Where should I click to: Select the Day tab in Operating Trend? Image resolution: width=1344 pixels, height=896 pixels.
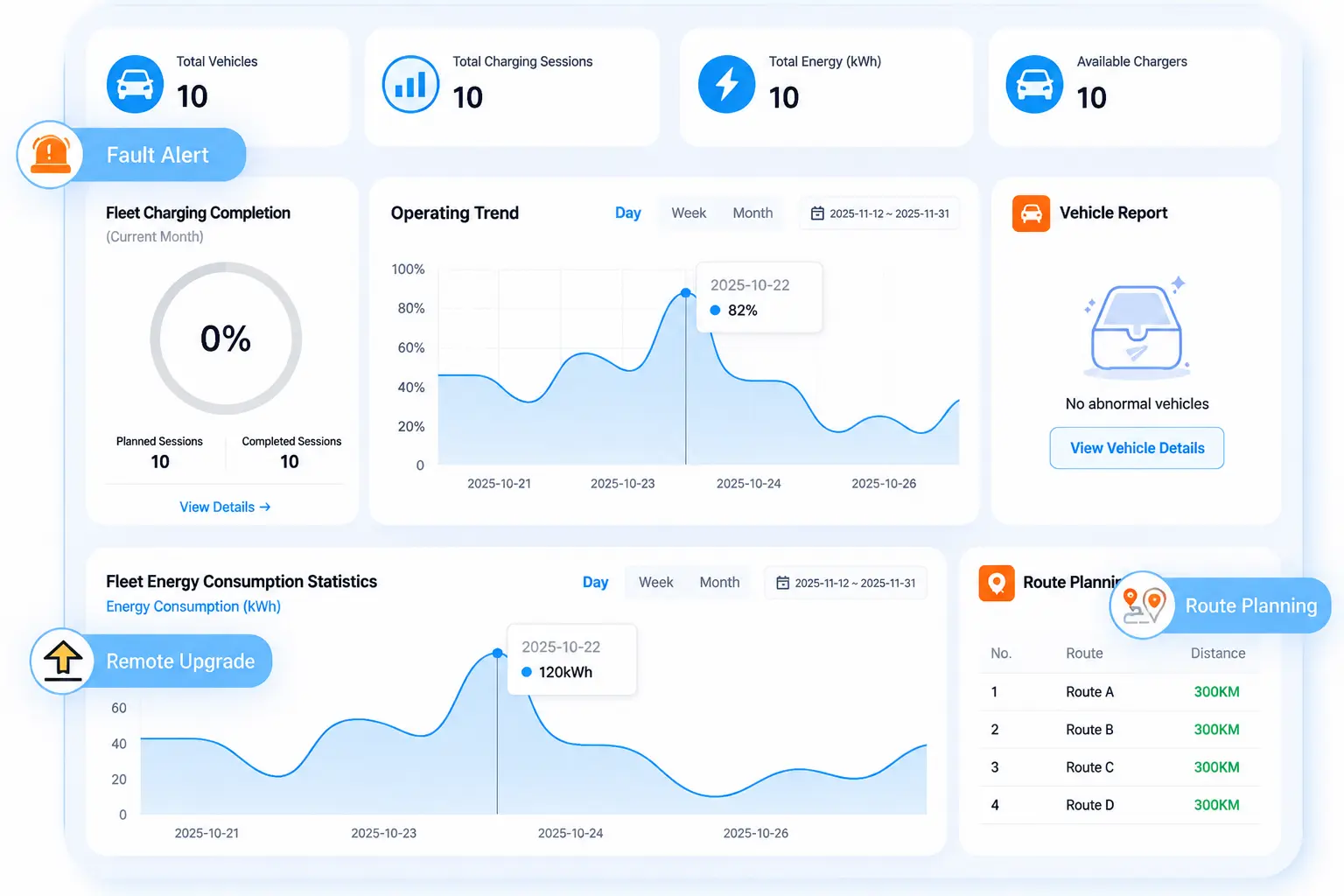click(x=628, y=213)
